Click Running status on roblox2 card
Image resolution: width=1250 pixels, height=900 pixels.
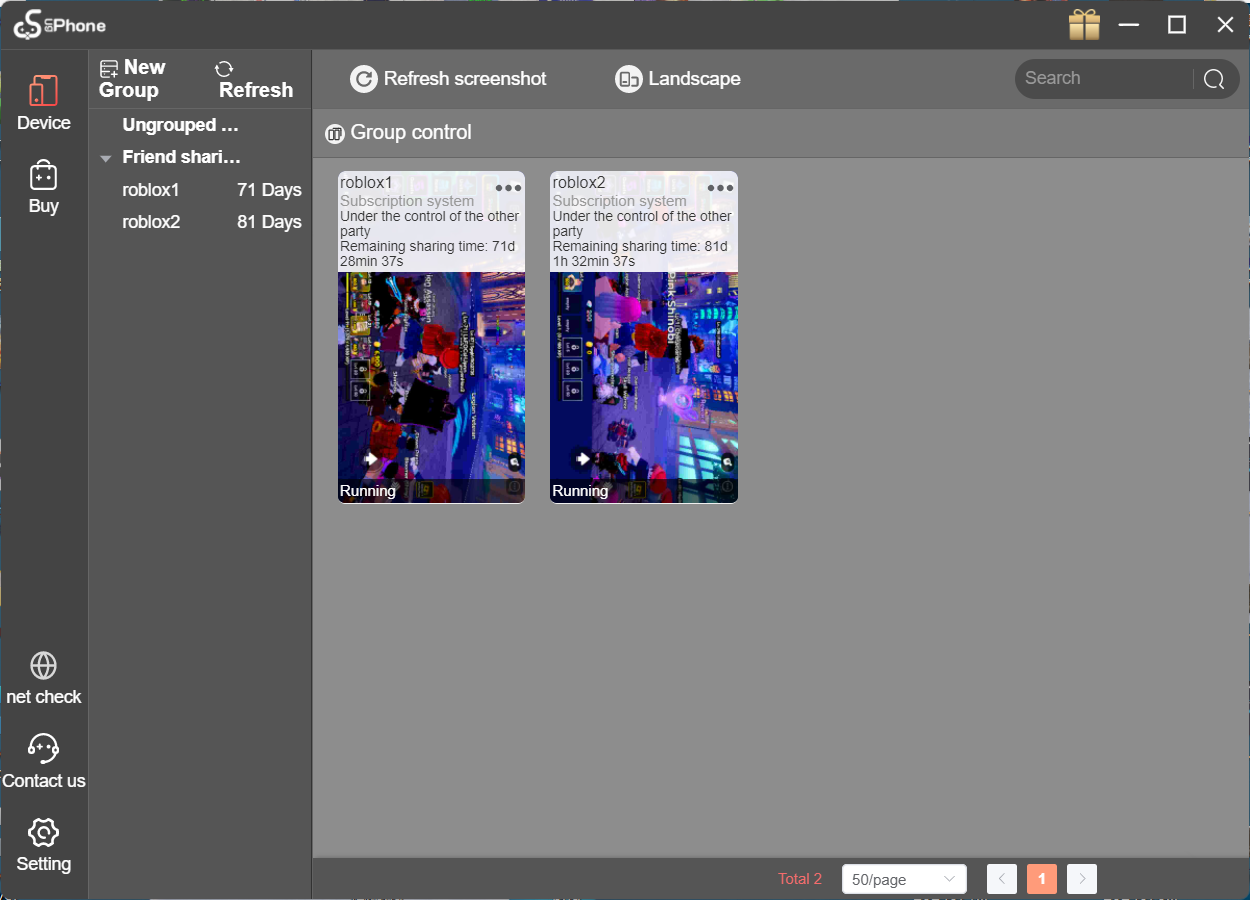[x=580, y=491]
